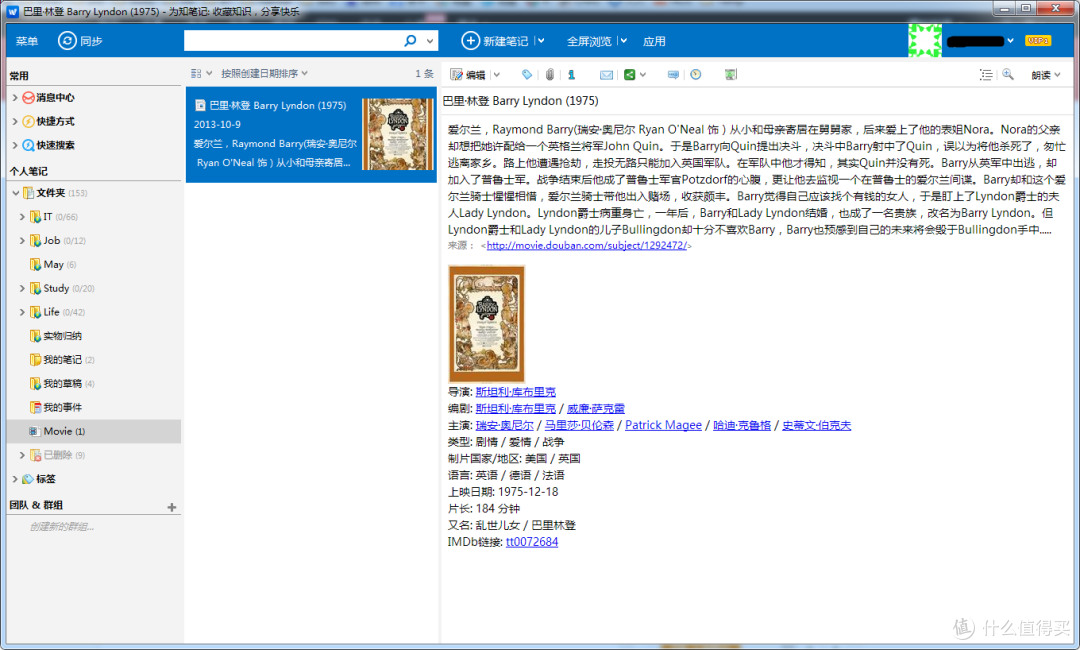The image size is (1080, 650).
Task: Focus the search input field
Action: pos(293,41)
